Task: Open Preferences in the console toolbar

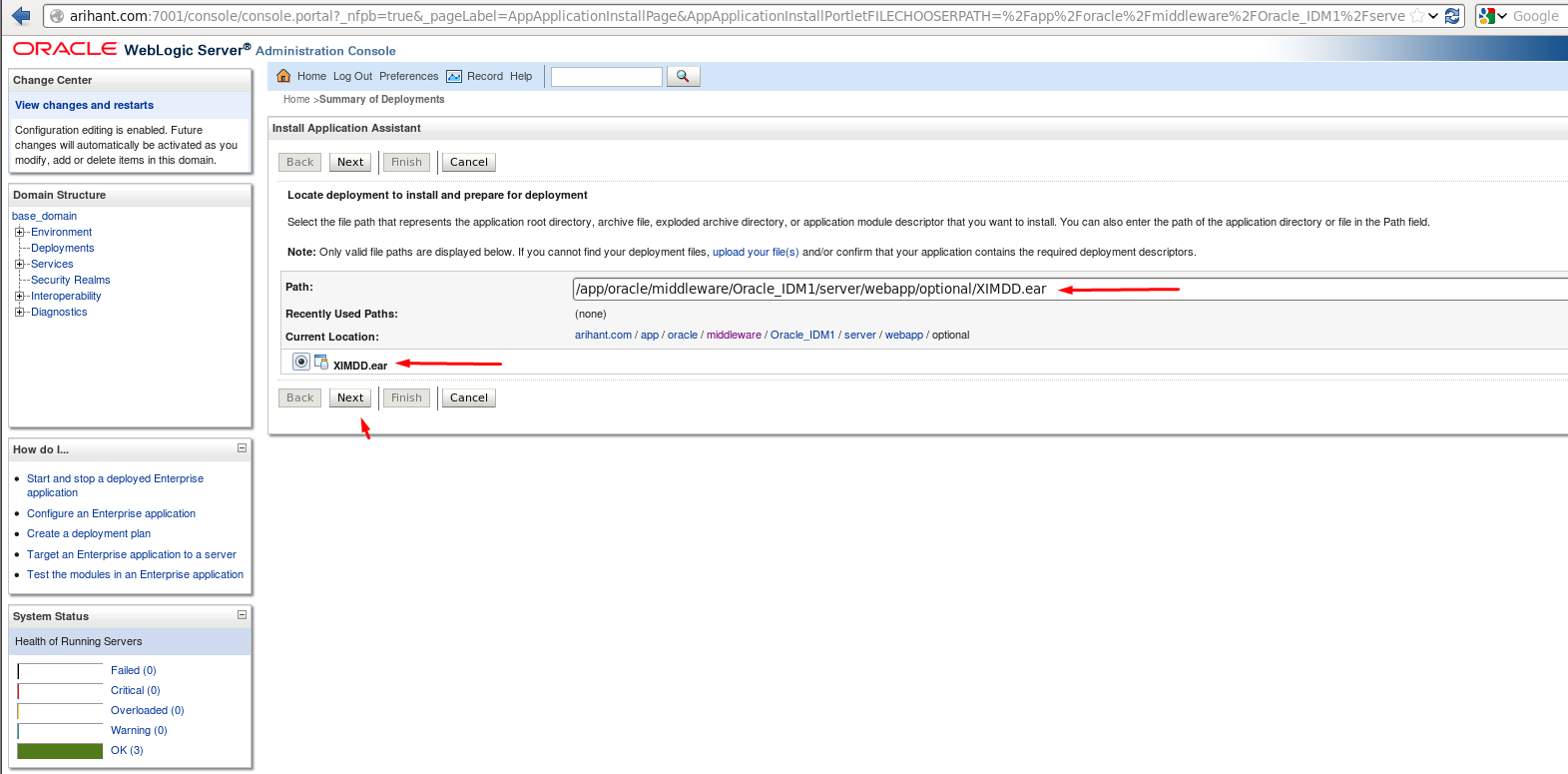Action: point(408,76)
